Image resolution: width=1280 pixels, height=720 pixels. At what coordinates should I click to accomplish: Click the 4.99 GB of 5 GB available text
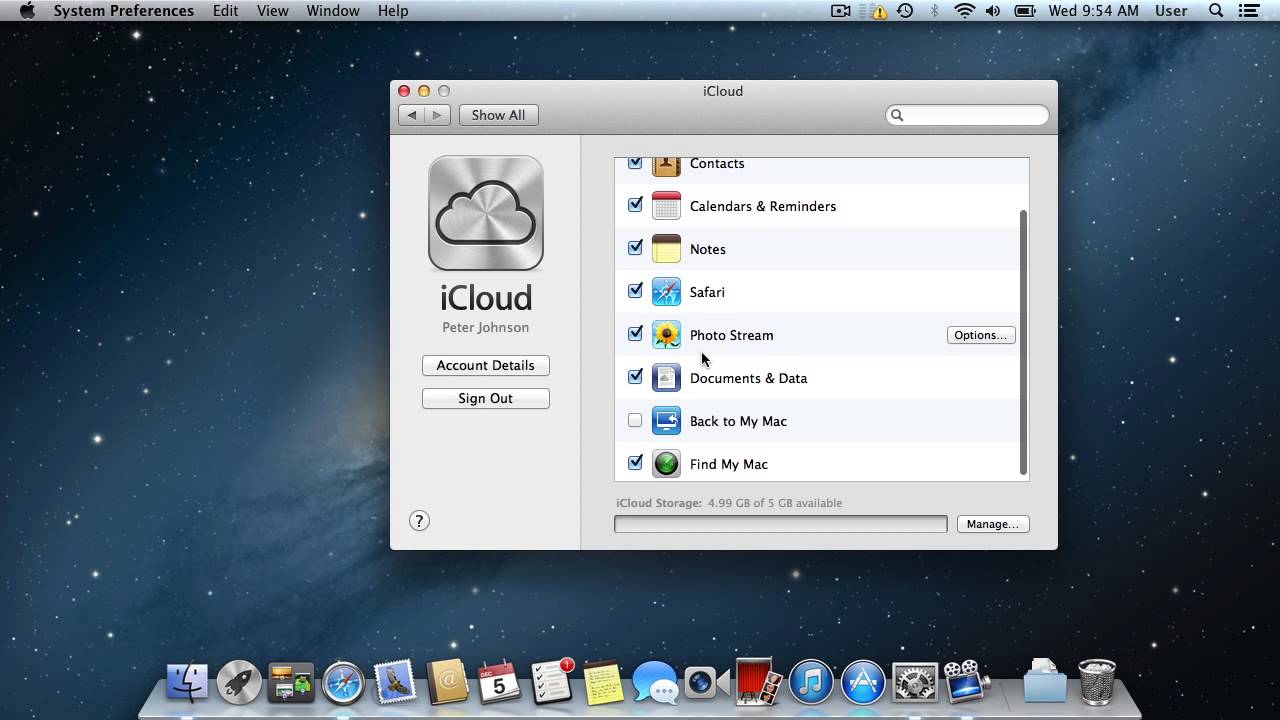pyautogui.click(x=775, y=503)
